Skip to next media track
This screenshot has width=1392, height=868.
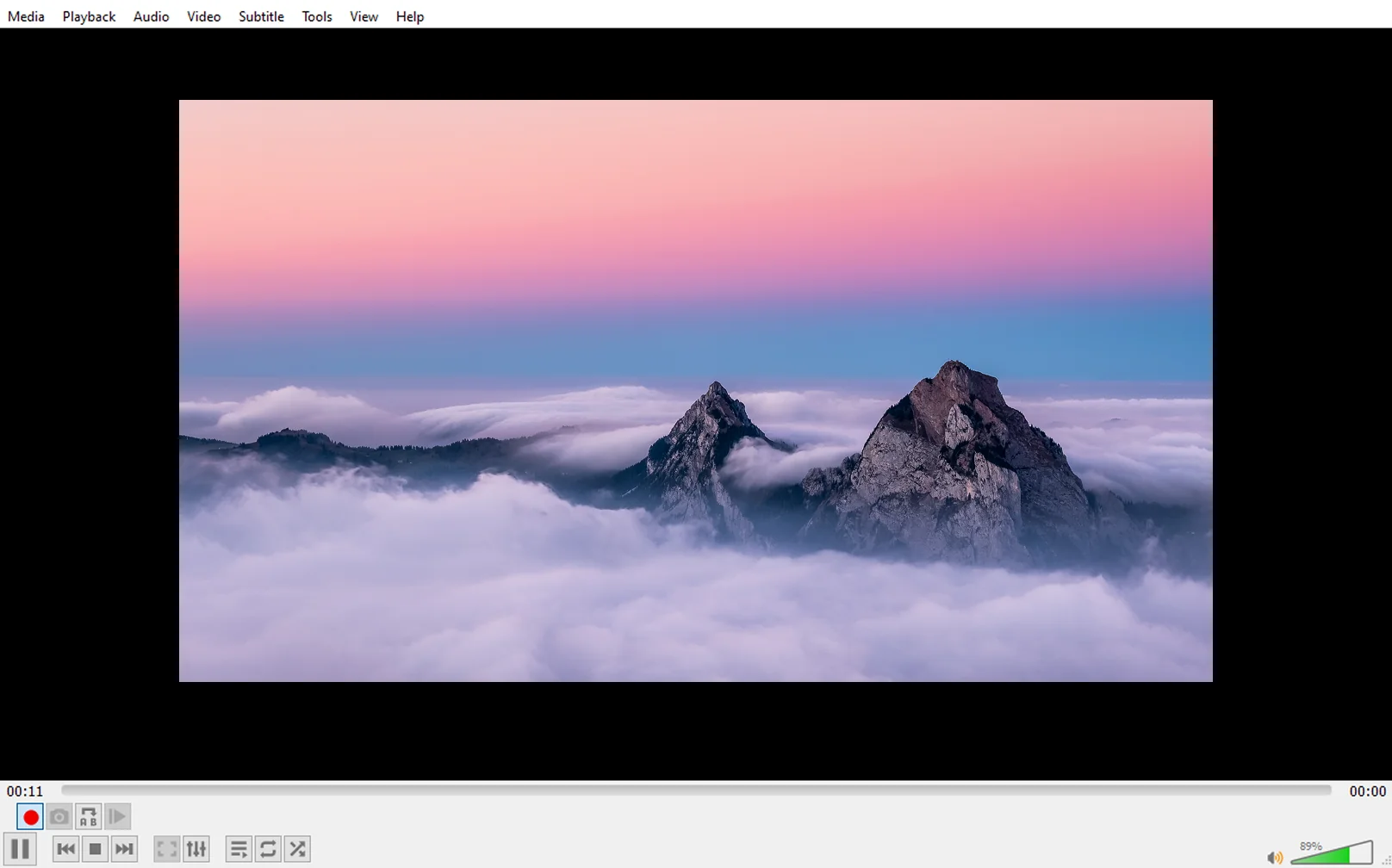tap(124, 850)
